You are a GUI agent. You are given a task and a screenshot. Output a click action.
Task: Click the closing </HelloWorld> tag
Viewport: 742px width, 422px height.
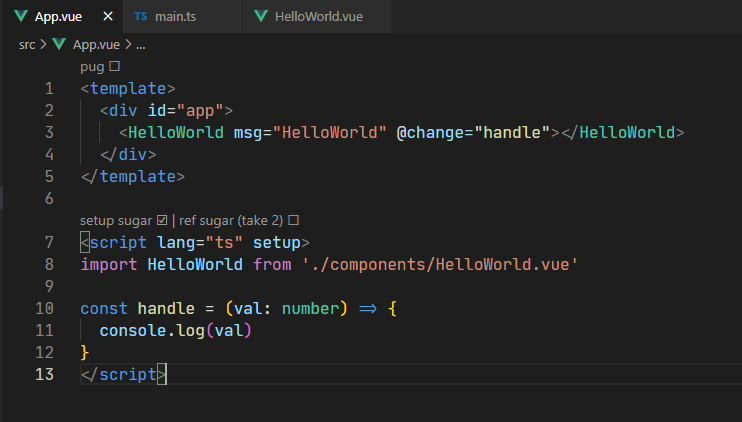623,132
